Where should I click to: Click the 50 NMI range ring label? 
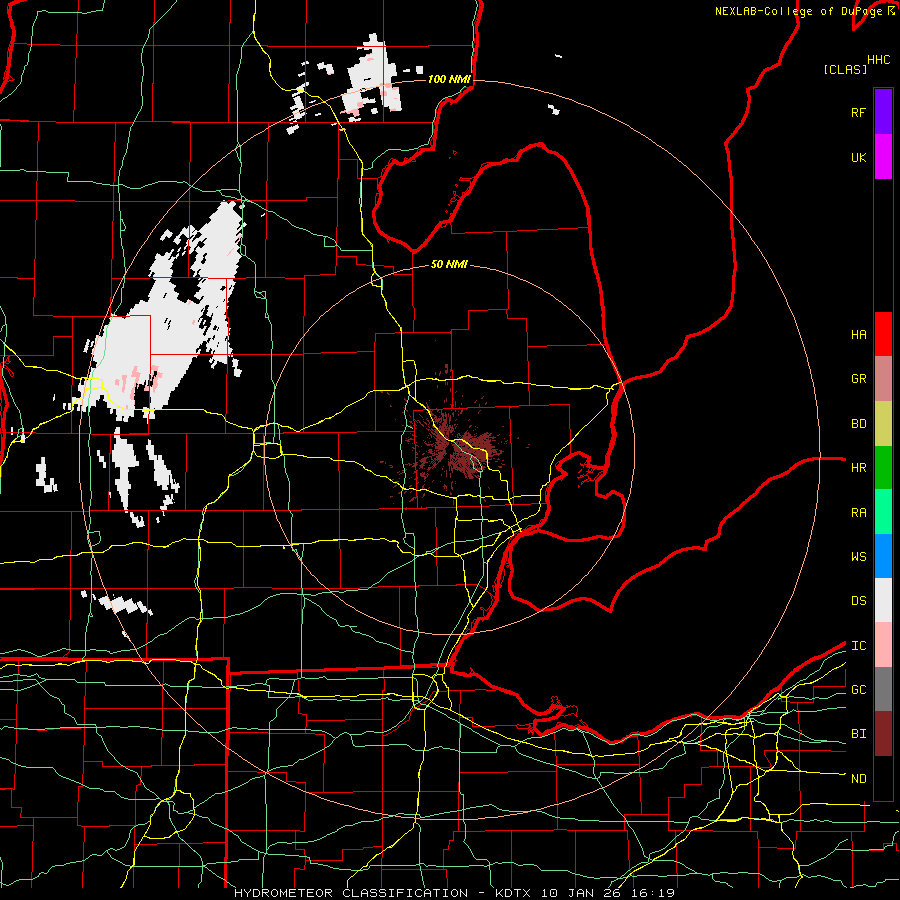point(449,264)
